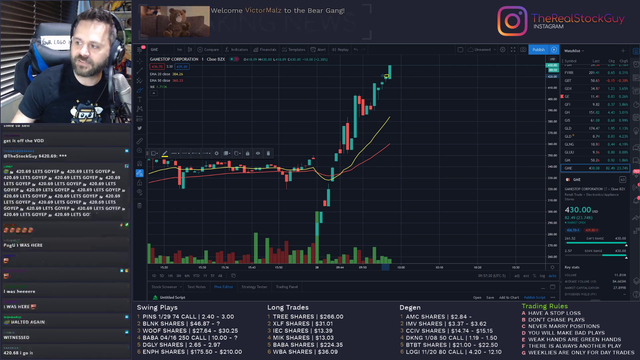Screen dimensions: 640x360
Task: Select the crosshair cursor tool
Action: pyautogui.click(x=140, y=61)
